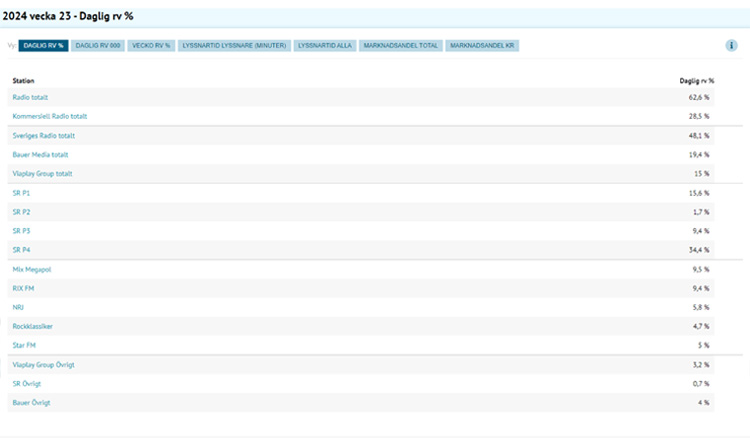Select the Daglig RV % tab
The width and height of the screenshot is (750, 438).
click(43, 46)
